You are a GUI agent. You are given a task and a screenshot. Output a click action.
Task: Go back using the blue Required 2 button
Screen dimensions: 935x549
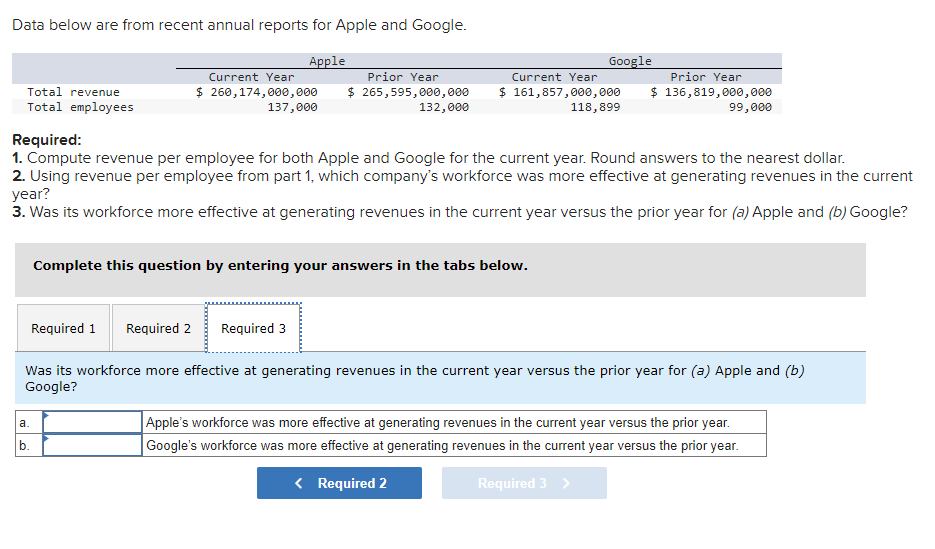339,483
